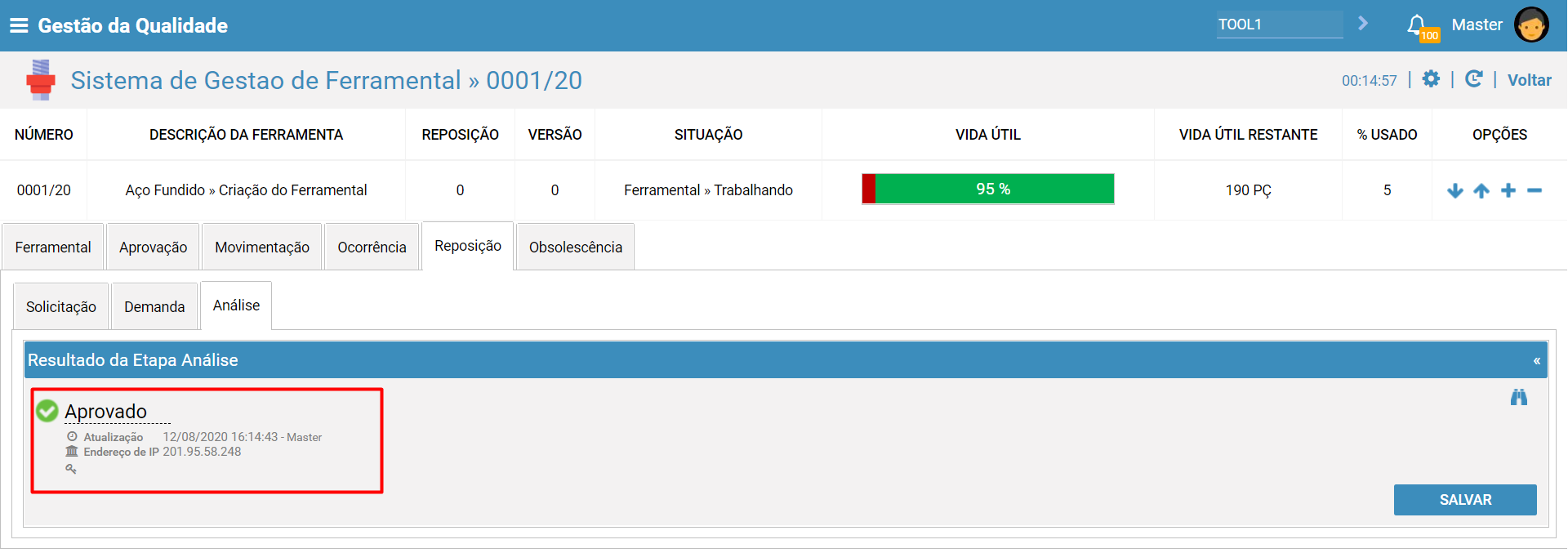Click the TOOL1 input field
The image size is (1568, 553).
(1280, 25)
